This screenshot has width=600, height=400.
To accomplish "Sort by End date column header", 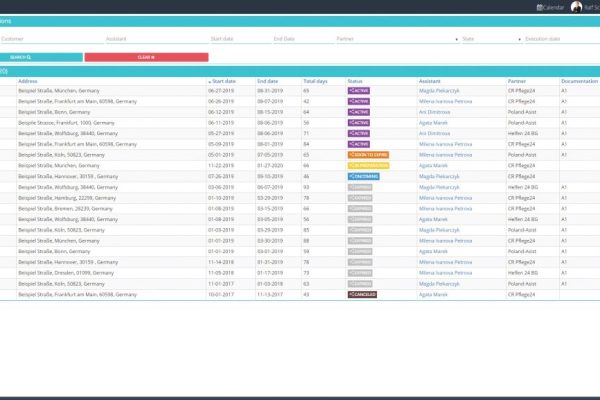I will (x=267, y=81).
